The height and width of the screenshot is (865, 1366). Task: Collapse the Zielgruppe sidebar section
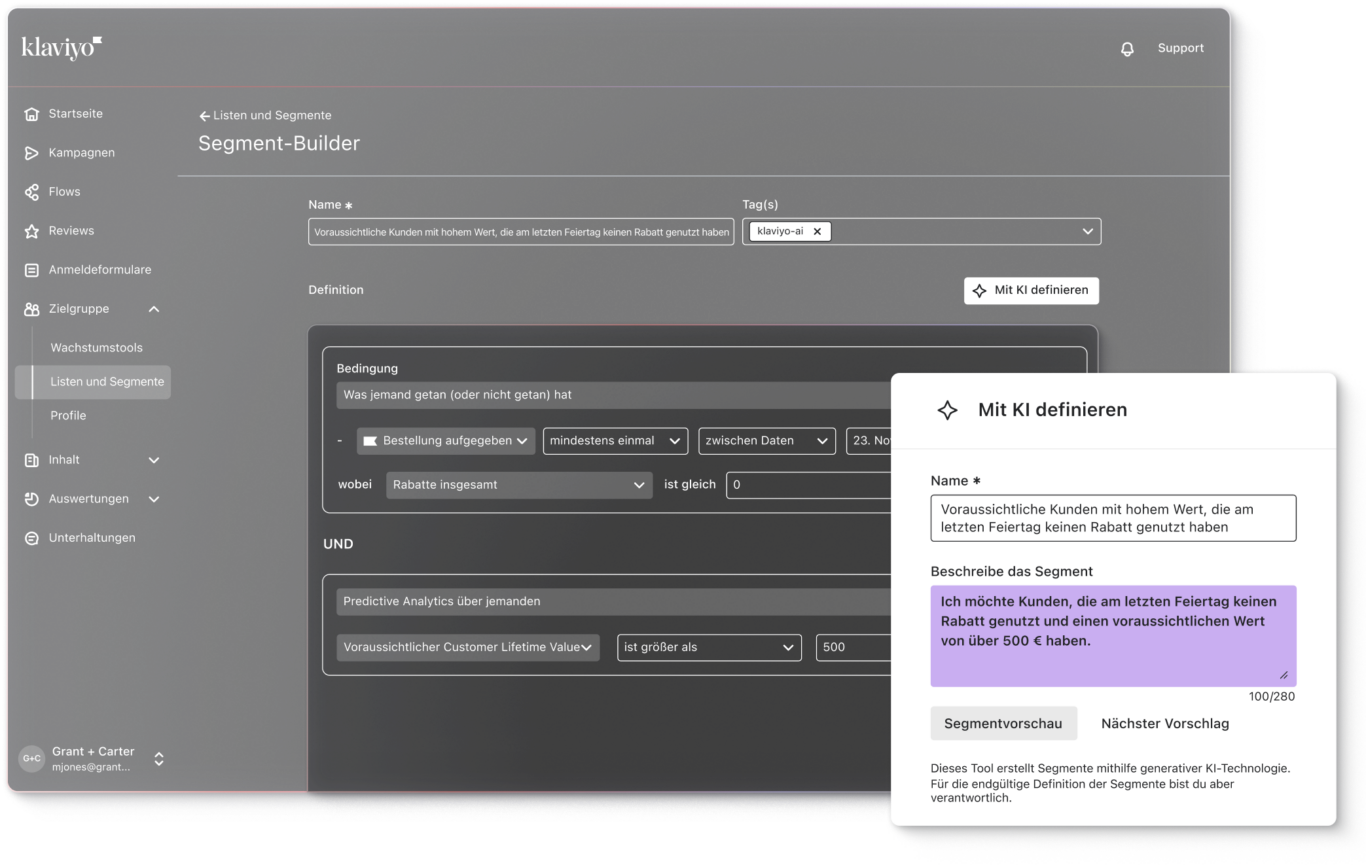pos(153,309)
